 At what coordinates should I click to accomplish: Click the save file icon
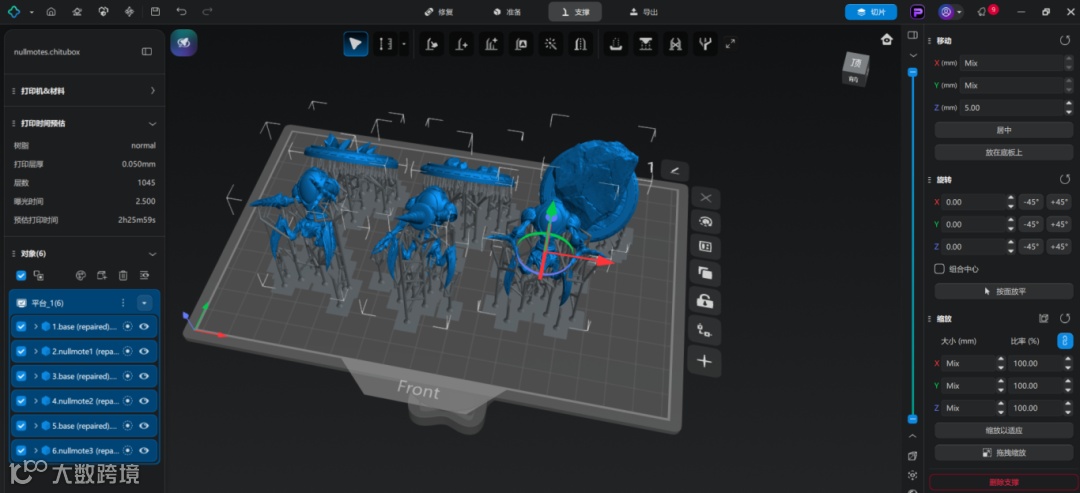(x=155, y=12)
